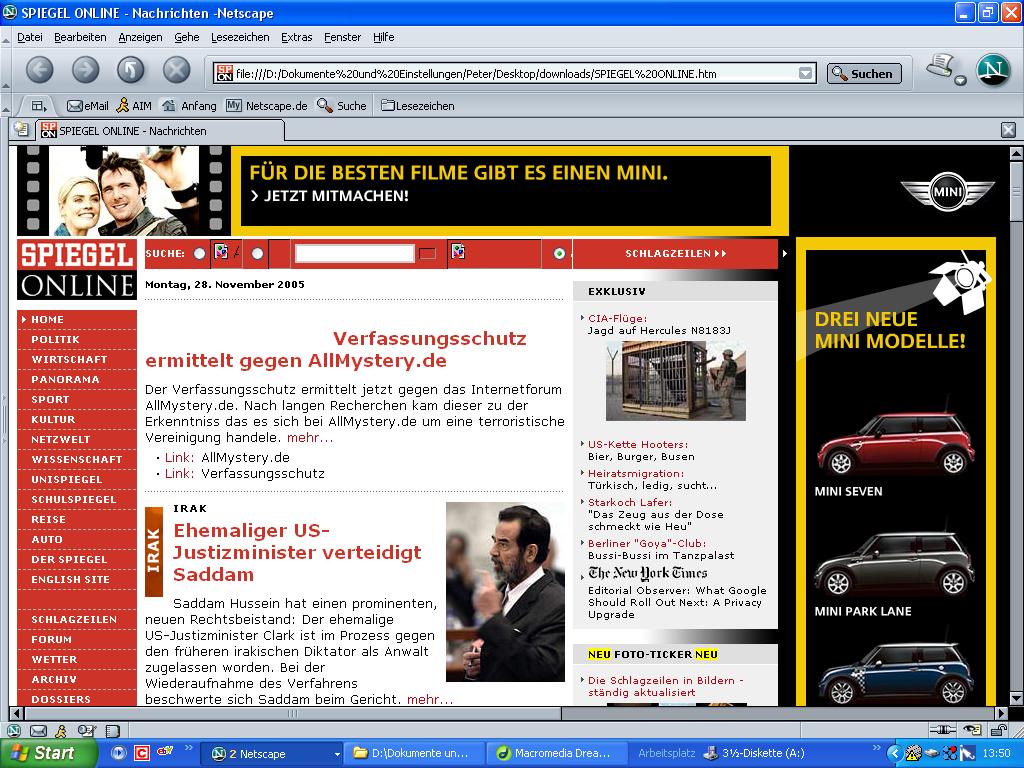Click the Print icon in the toolbar
This screenshot has width=1024, height=768.
coord(940,67)
